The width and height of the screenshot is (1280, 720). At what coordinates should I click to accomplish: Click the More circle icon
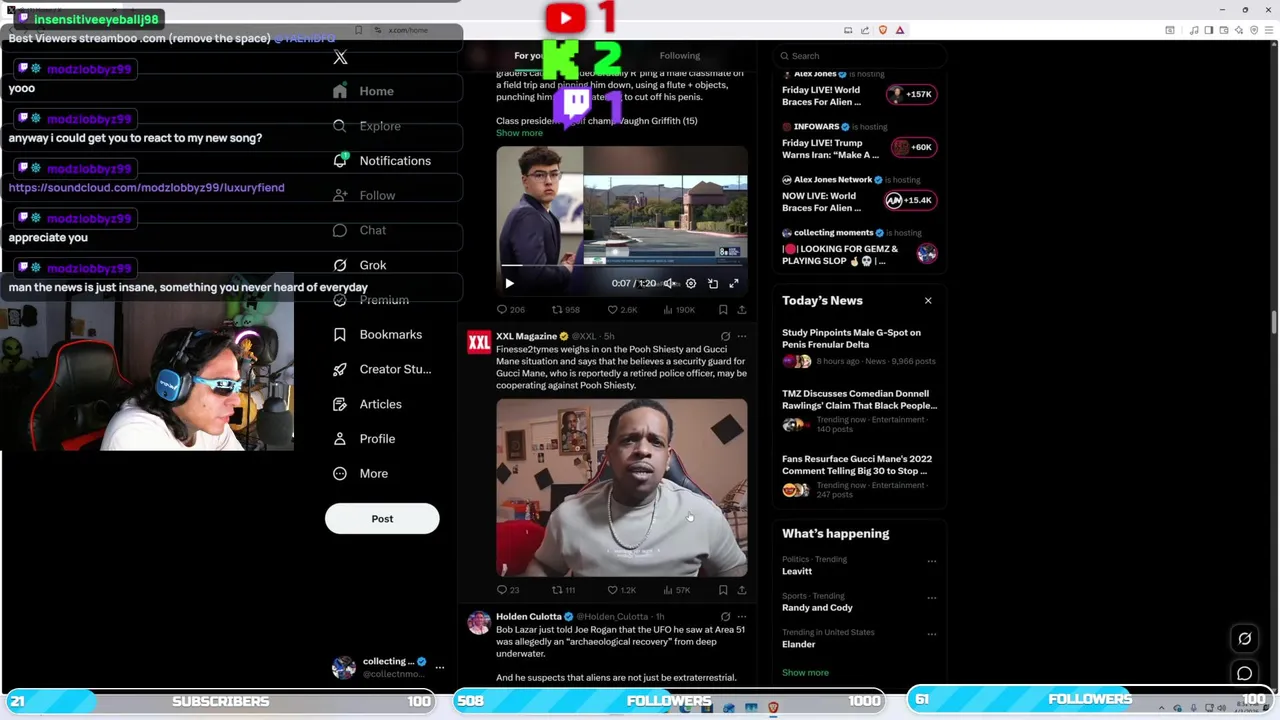340,473
